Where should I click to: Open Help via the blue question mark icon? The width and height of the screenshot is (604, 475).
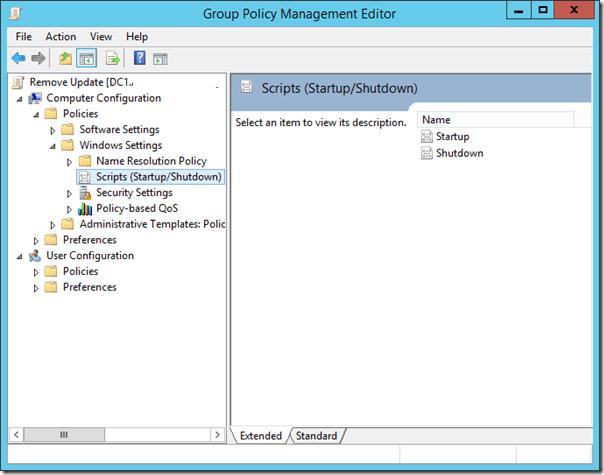click(x=140, y=58)
